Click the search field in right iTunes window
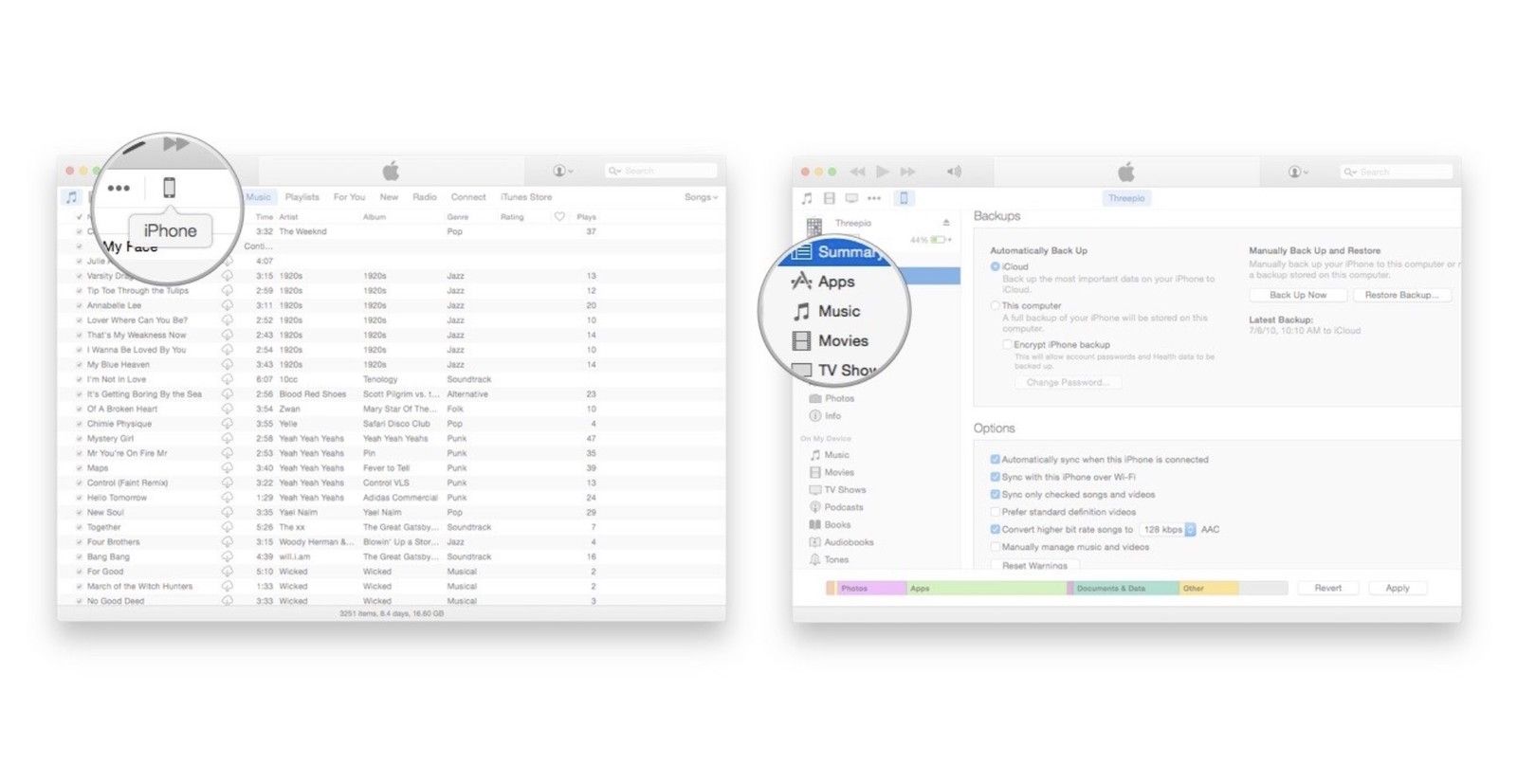This screenshot has height=784, width=1517. [1396, 172]
